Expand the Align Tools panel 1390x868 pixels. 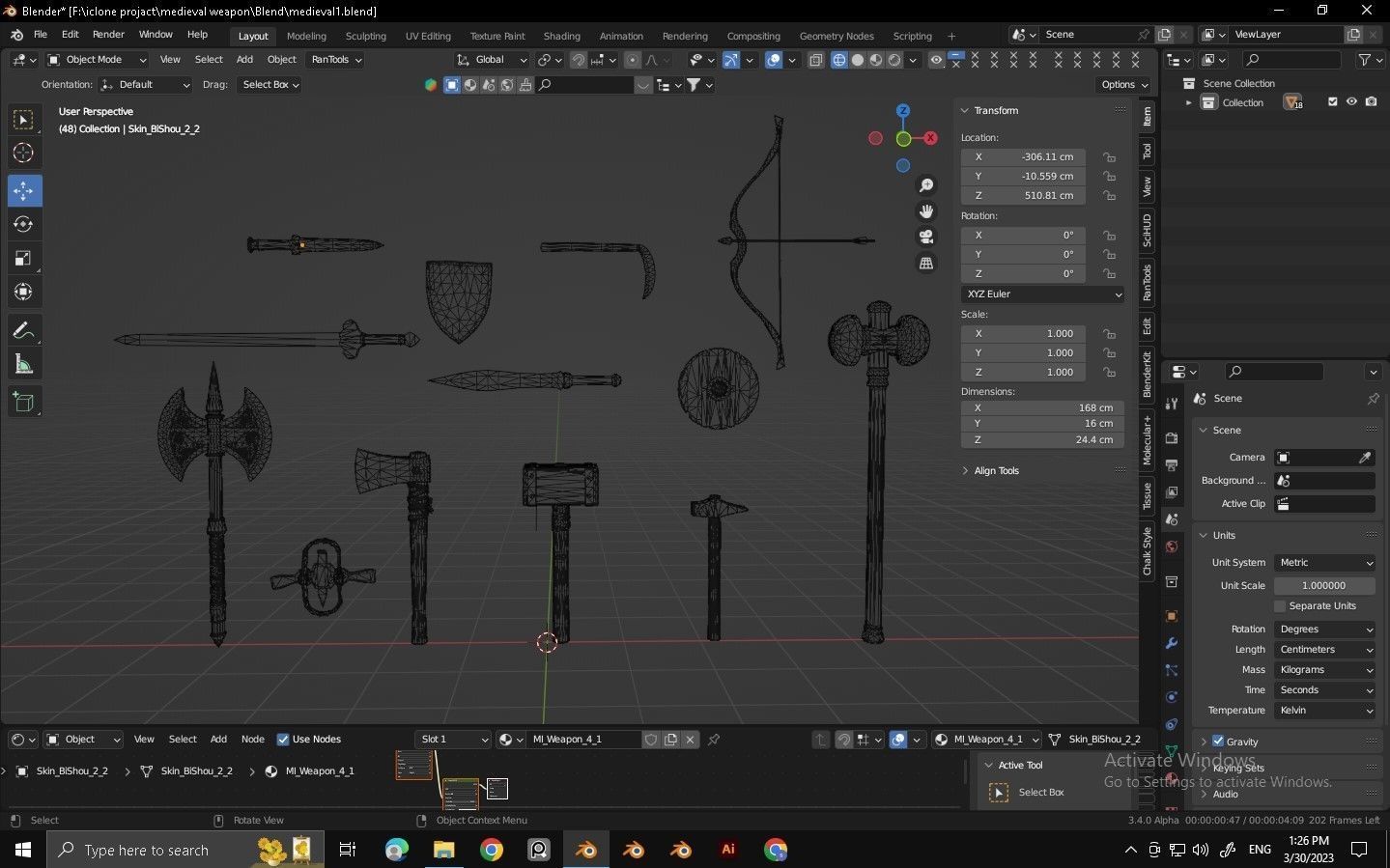click(x=996, y=470)
